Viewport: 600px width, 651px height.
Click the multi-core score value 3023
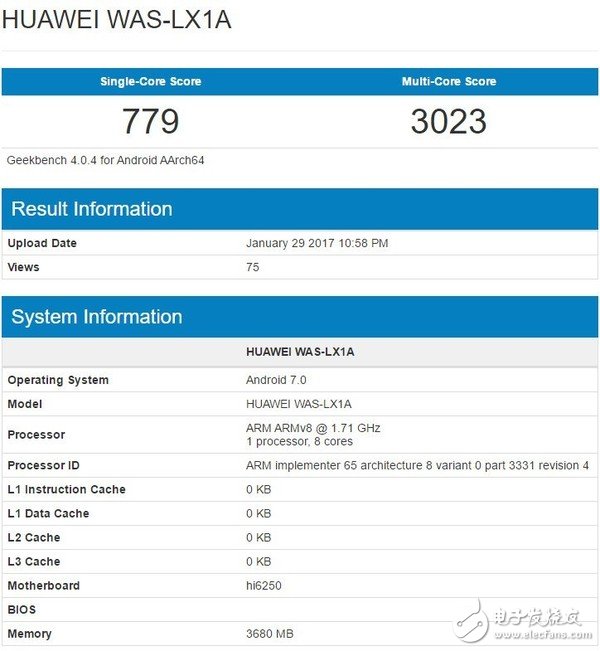449,121
